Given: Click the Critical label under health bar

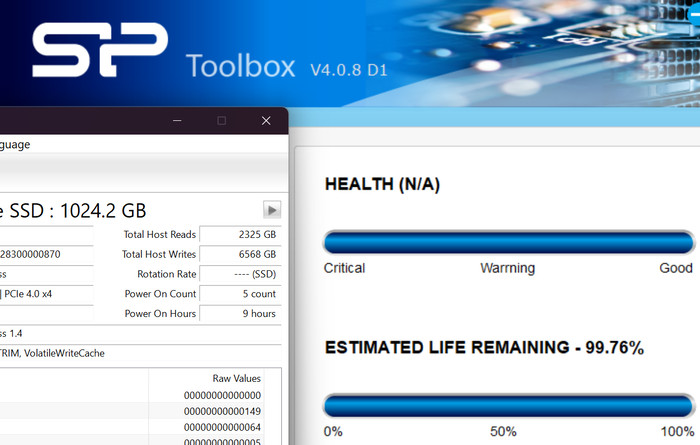Looking at the screenshot, I should point(344,268).
